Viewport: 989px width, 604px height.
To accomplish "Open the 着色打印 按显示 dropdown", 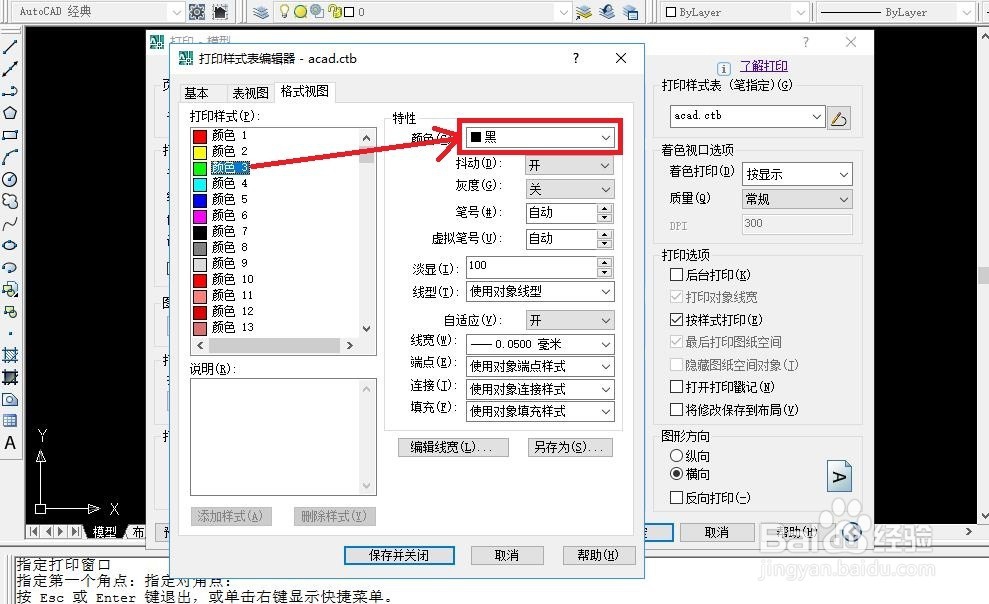I will pos(797,174).
